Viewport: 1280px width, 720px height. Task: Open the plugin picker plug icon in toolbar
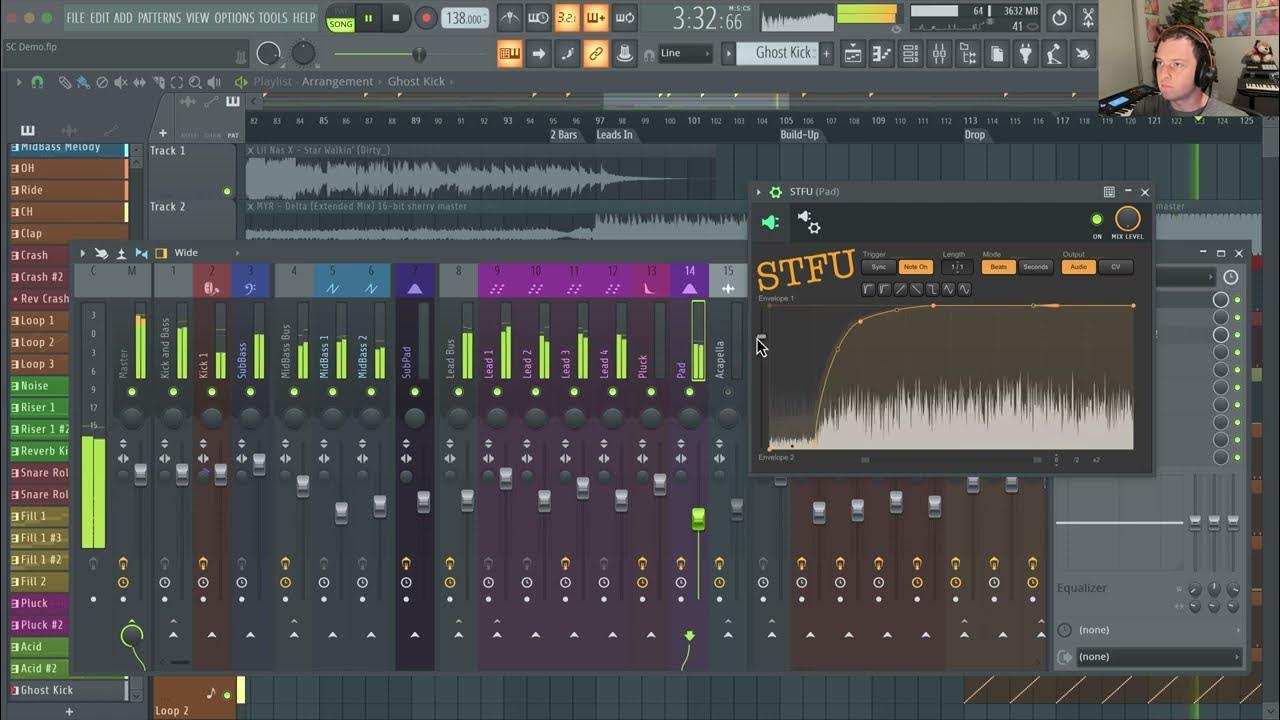1025,54
